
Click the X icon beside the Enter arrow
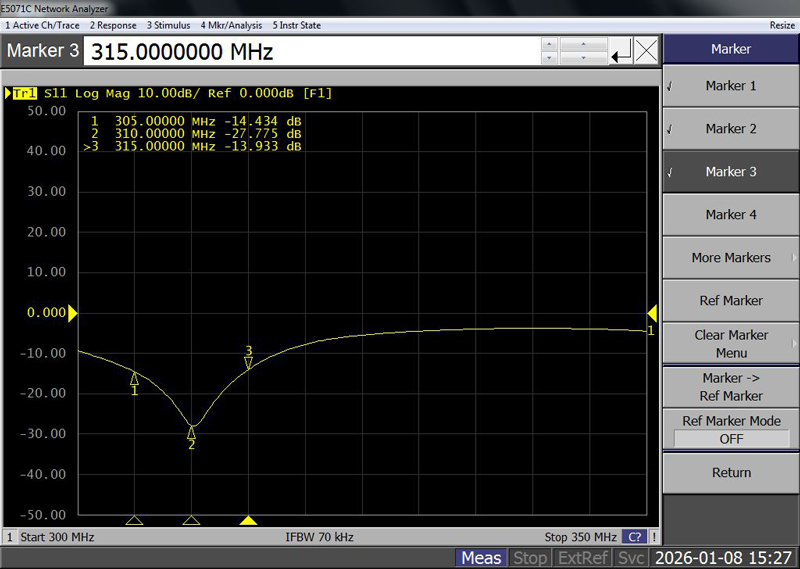pos(647,51)
